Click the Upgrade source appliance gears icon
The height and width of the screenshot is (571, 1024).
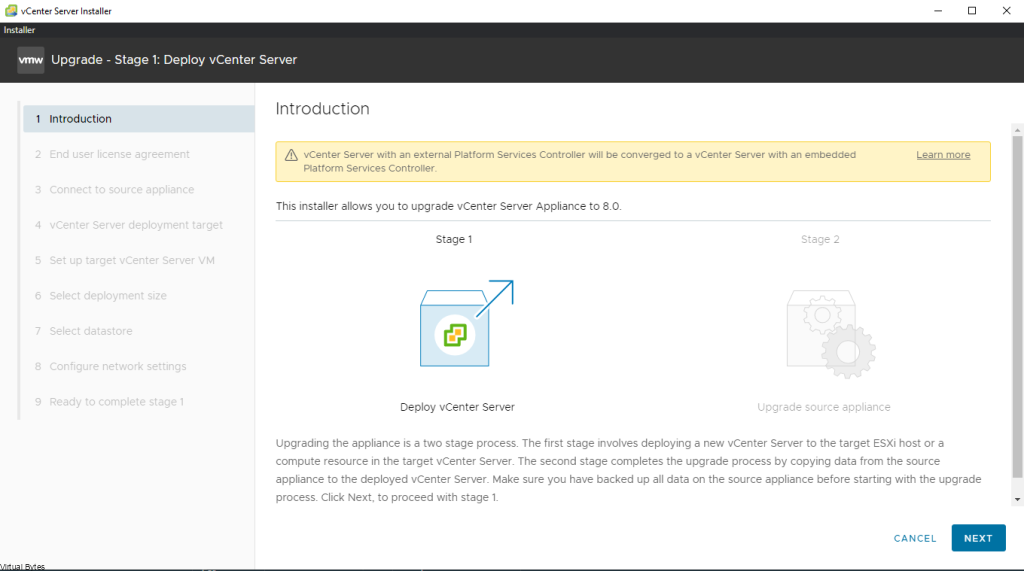[x=831, y=334]
